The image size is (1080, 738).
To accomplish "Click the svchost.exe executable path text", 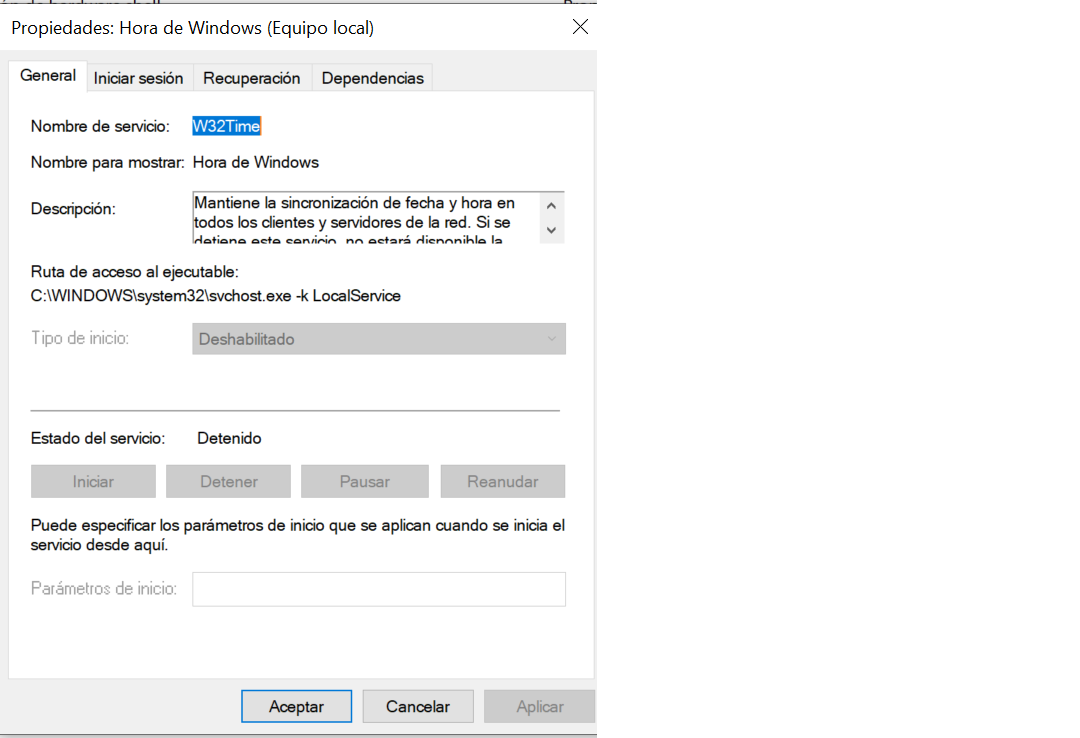I will (x=216, y=296).
